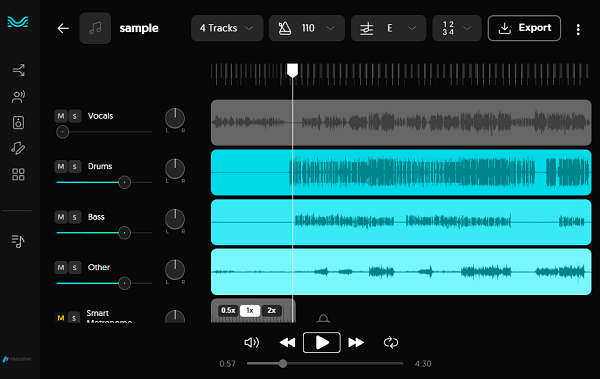This screenshot has height=379, width=600.
Task: Click the speaker mastering sidebar icon
Action: coord(18,123)
